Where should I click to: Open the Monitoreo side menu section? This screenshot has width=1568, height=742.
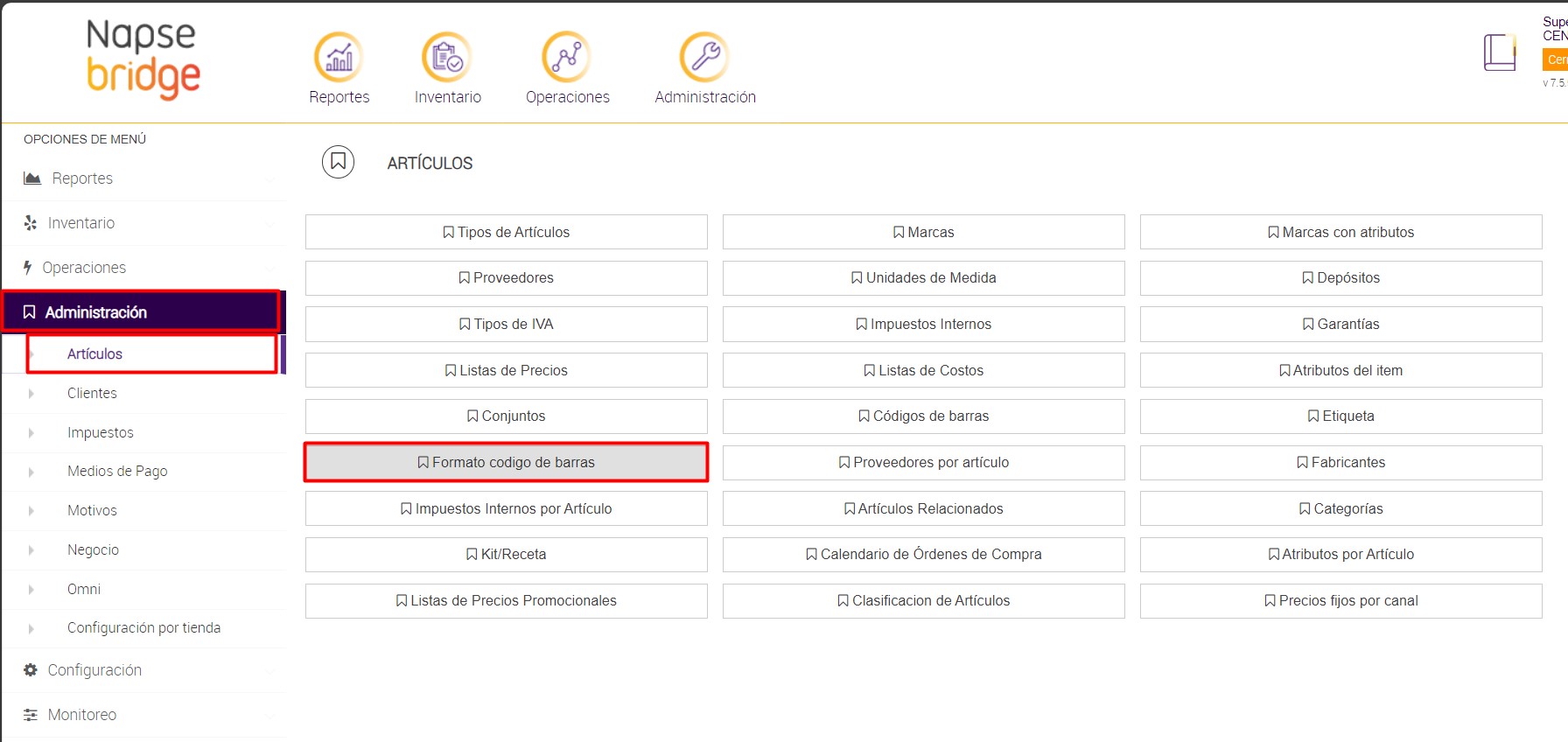click(144, 715)
